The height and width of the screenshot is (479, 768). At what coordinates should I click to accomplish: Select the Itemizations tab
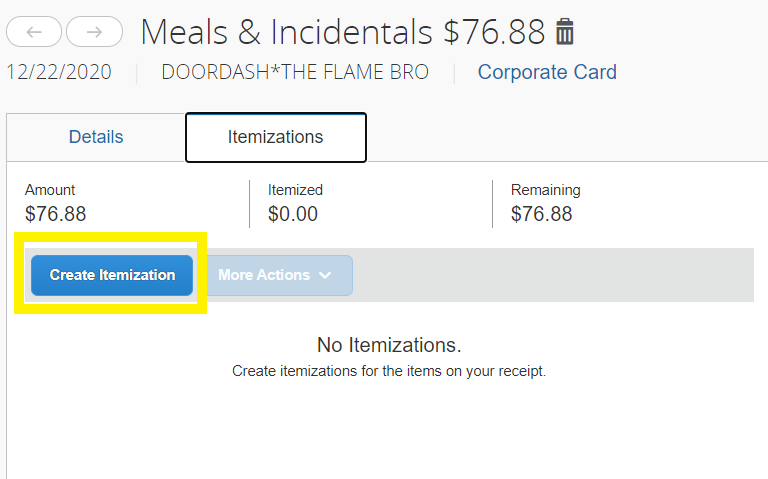275,137
